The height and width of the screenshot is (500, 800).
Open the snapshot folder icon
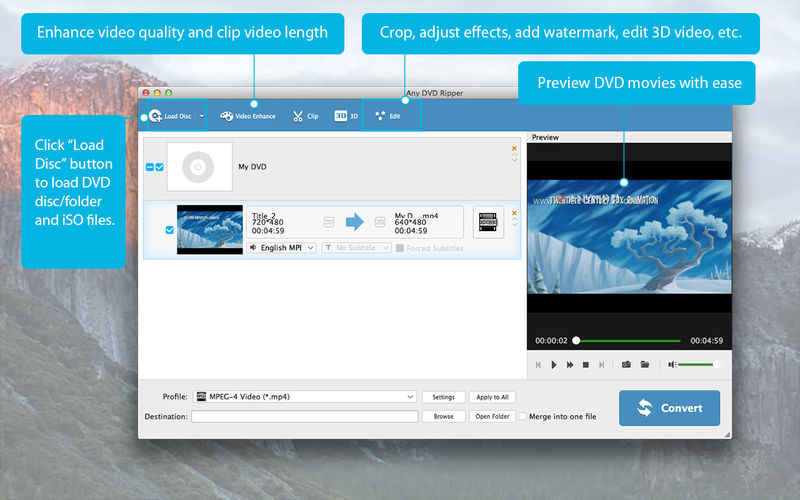click(645, 364)
